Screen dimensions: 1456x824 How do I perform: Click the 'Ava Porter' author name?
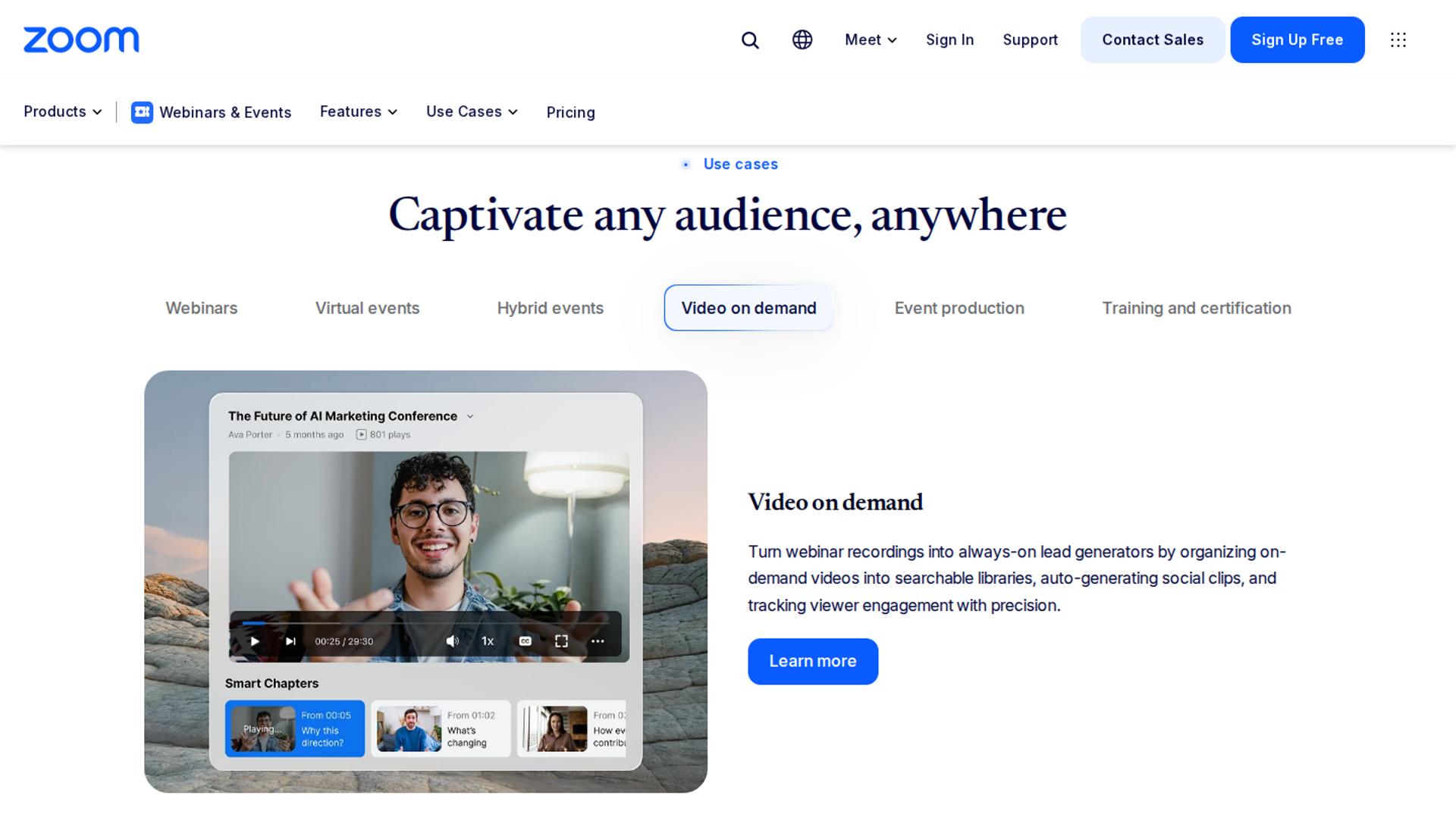[250, 434]
